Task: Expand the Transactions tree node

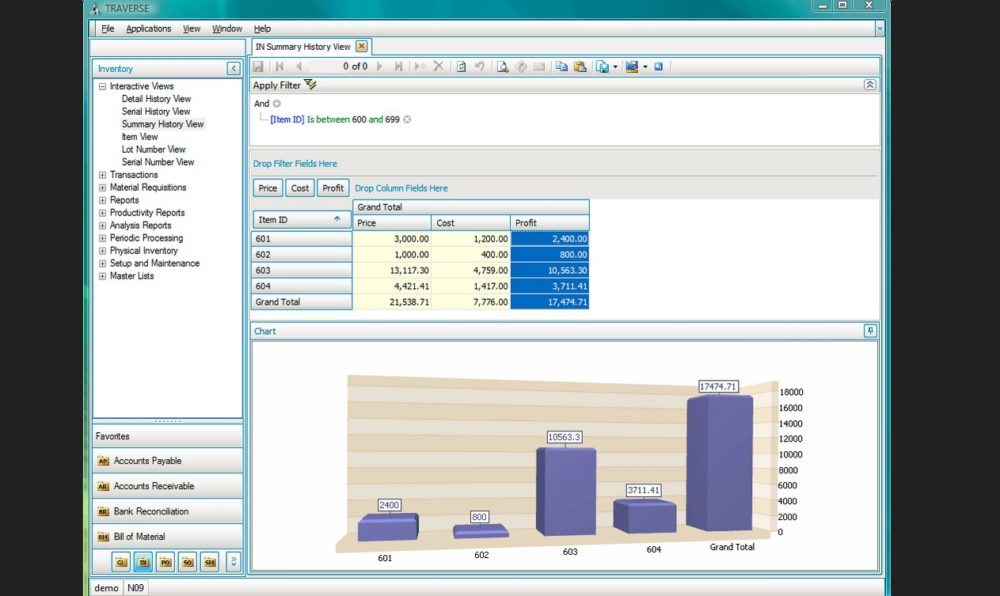Action: point(103,175)
